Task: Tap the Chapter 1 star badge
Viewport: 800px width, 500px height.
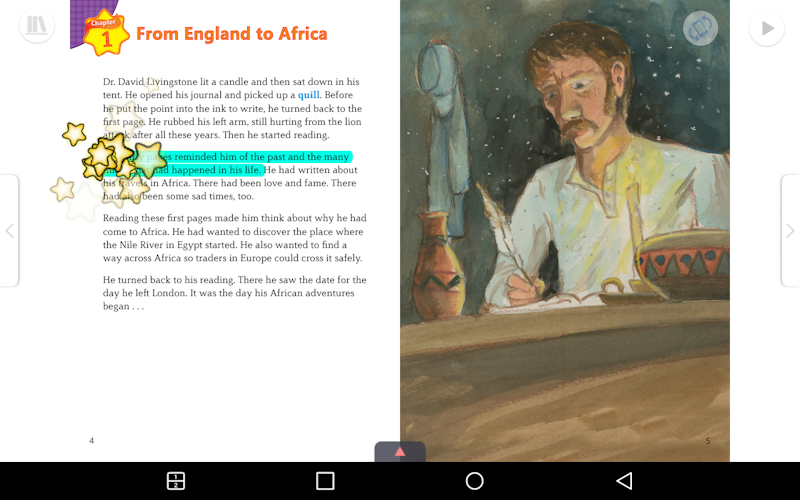Action: 106,33
